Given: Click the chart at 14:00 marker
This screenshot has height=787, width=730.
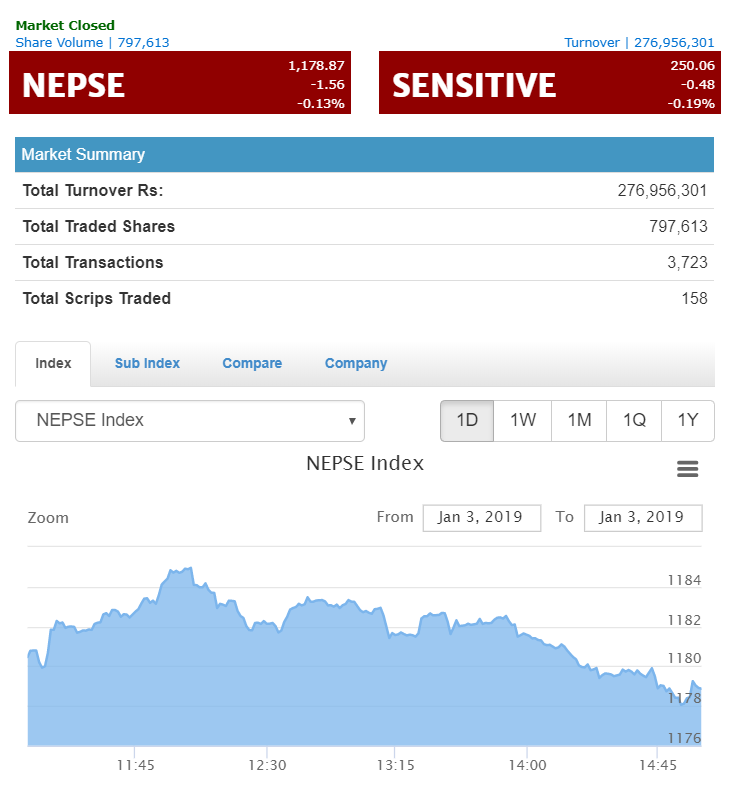Looking at the screenshot, I should pos(527,690).
